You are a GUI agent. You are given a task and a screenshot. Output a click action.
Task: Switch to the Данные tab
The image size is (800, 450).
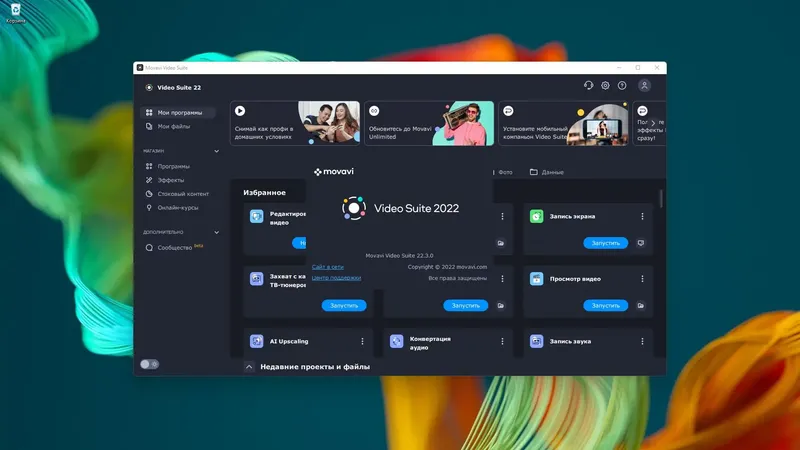[547, 172]
